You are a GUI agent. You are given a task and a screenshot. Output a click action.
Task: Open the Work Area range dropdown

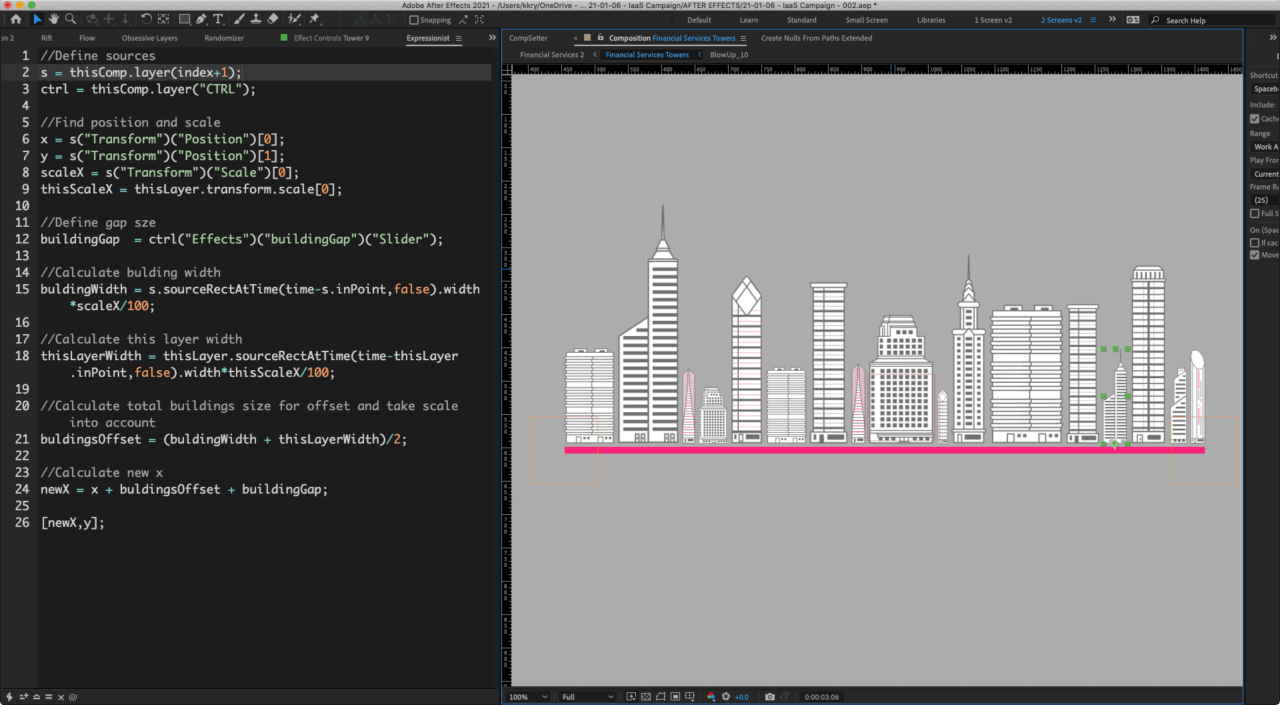tap(1265, 147)
